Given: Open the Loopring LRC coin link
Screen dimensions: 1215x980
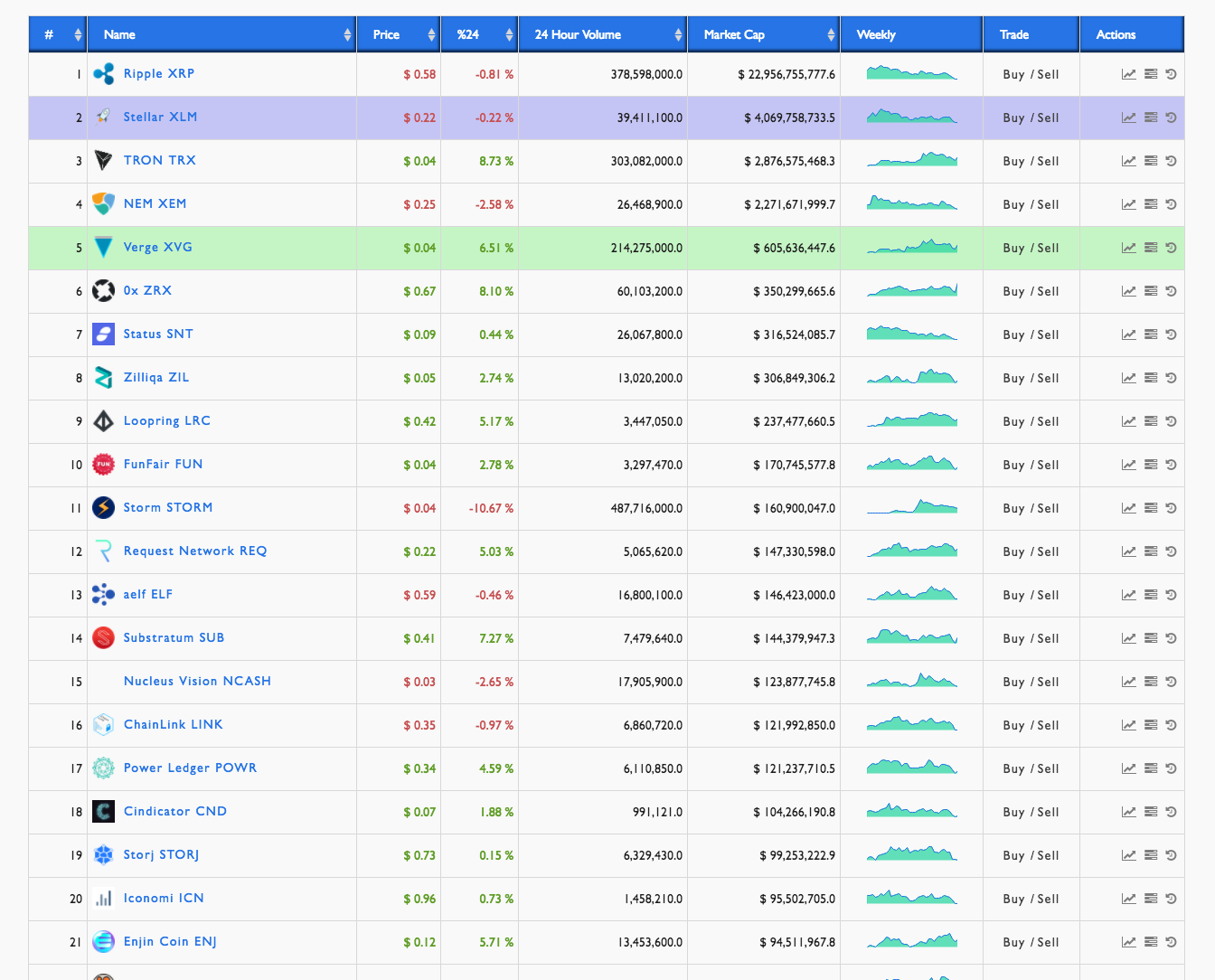Looking at the screenshot, I should (x=167, y=421).
